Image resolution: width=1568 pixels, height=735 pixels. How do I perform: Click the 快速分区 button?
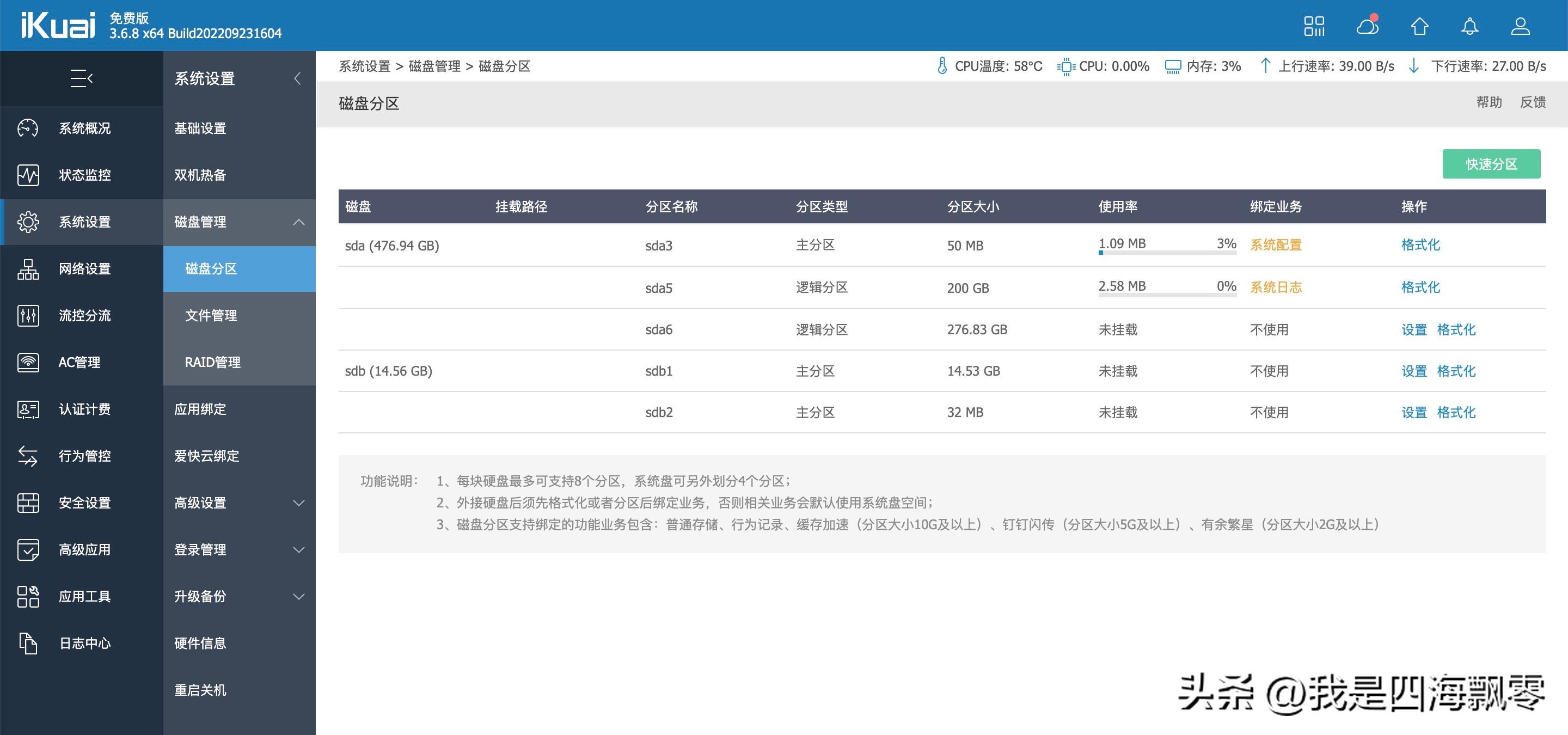point(1491,164)
